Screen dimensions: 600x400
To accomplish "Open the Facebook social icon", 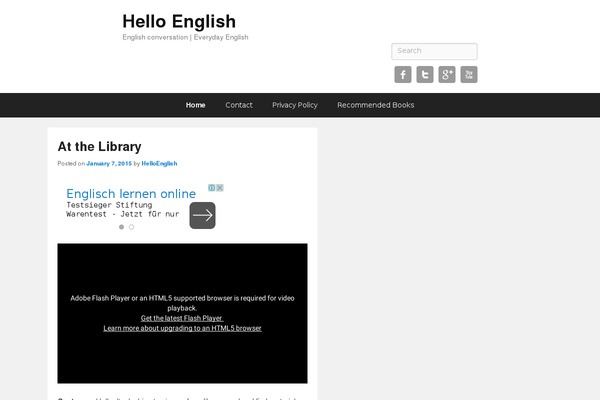I will pos(403,75).
